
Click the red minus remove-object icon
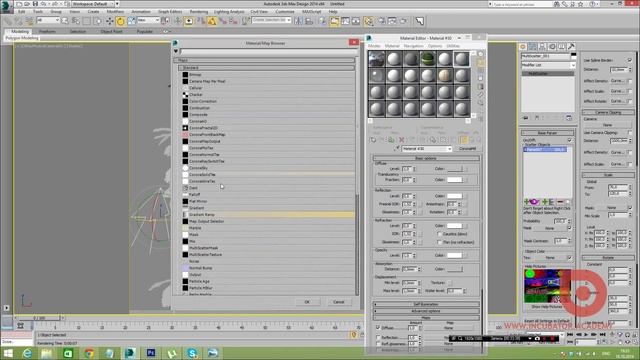tap(560, 202)
